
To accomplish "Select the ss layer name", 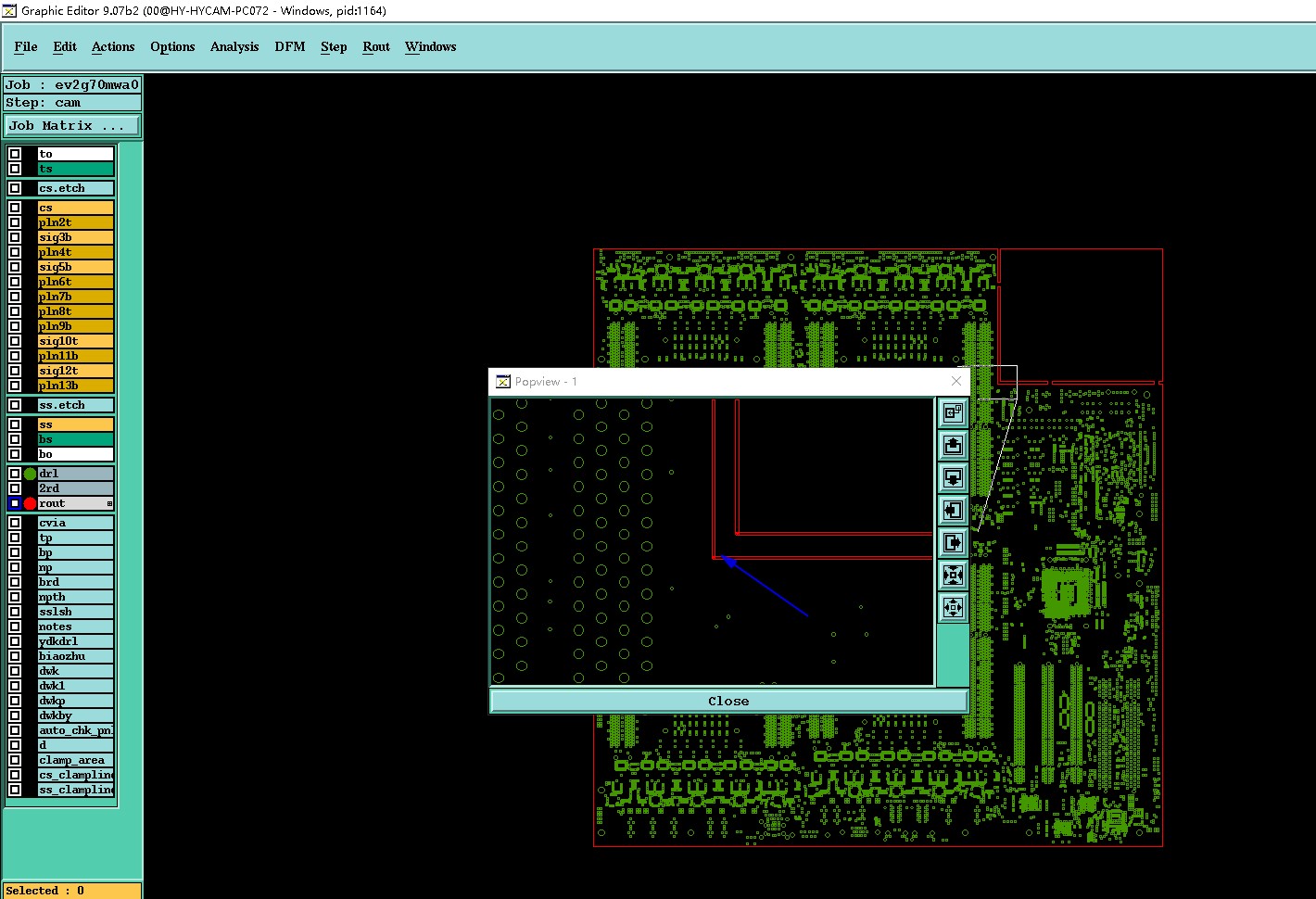I will click(76, 424).
